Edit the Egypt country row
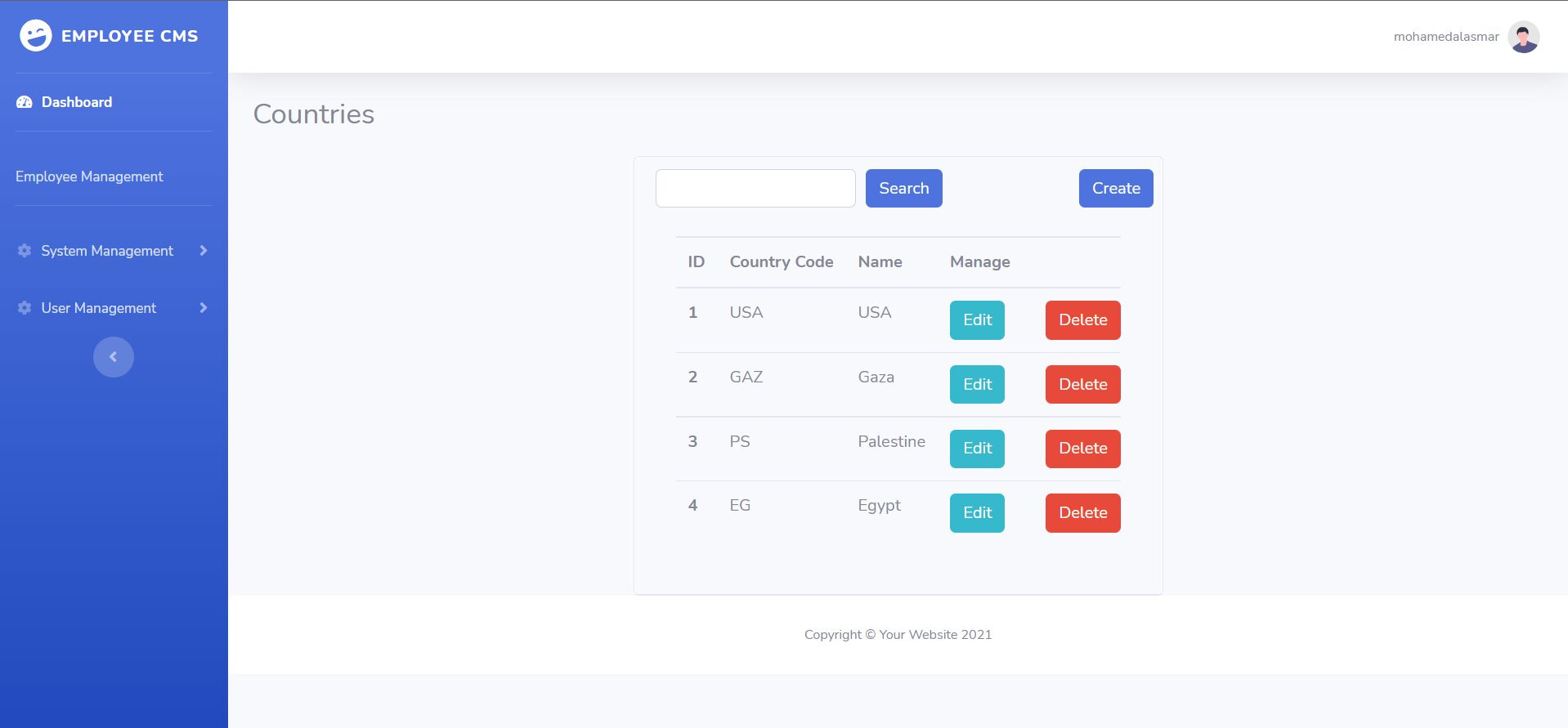Image resolution: width=1568 pixels, height=728 pixels. pos(977,513)
